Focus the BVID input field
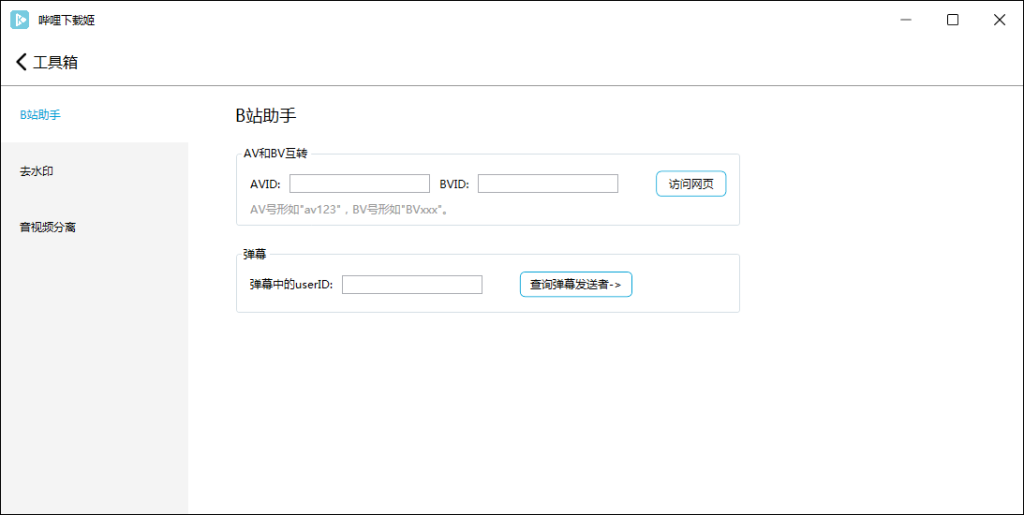 point(548,183)
